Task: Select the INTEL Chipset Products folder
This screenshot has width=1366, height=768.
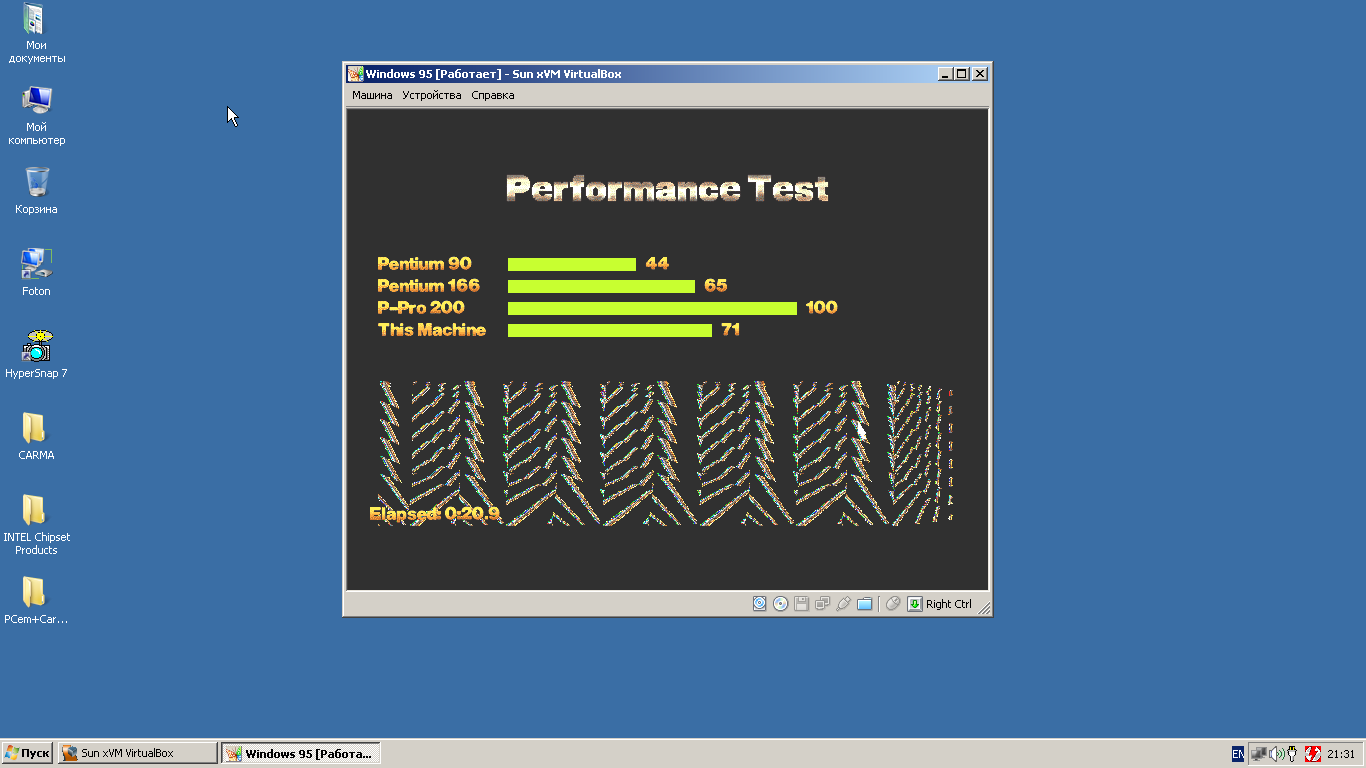Action: [36, 525]
